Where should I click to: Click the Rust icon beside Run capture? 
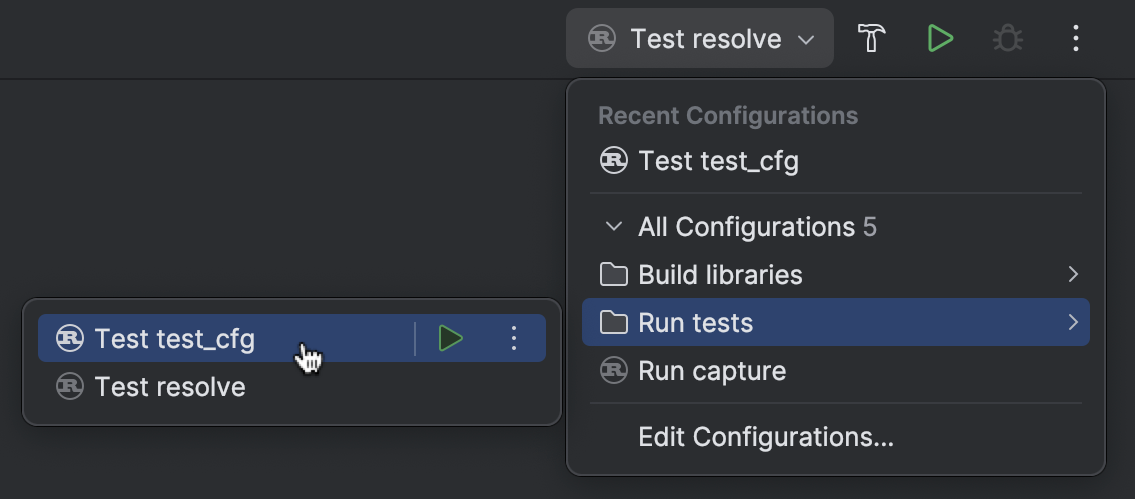[613, 371]
